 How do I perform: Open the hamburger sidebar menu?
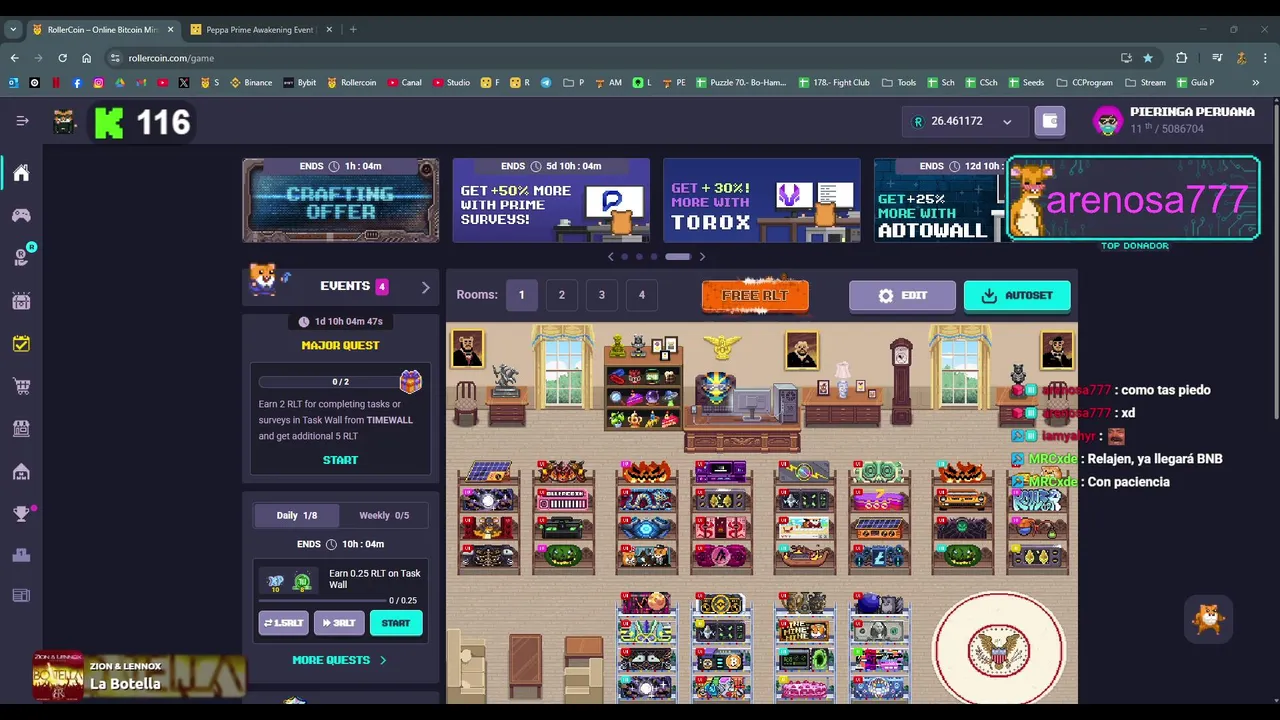tap(22, 121)
